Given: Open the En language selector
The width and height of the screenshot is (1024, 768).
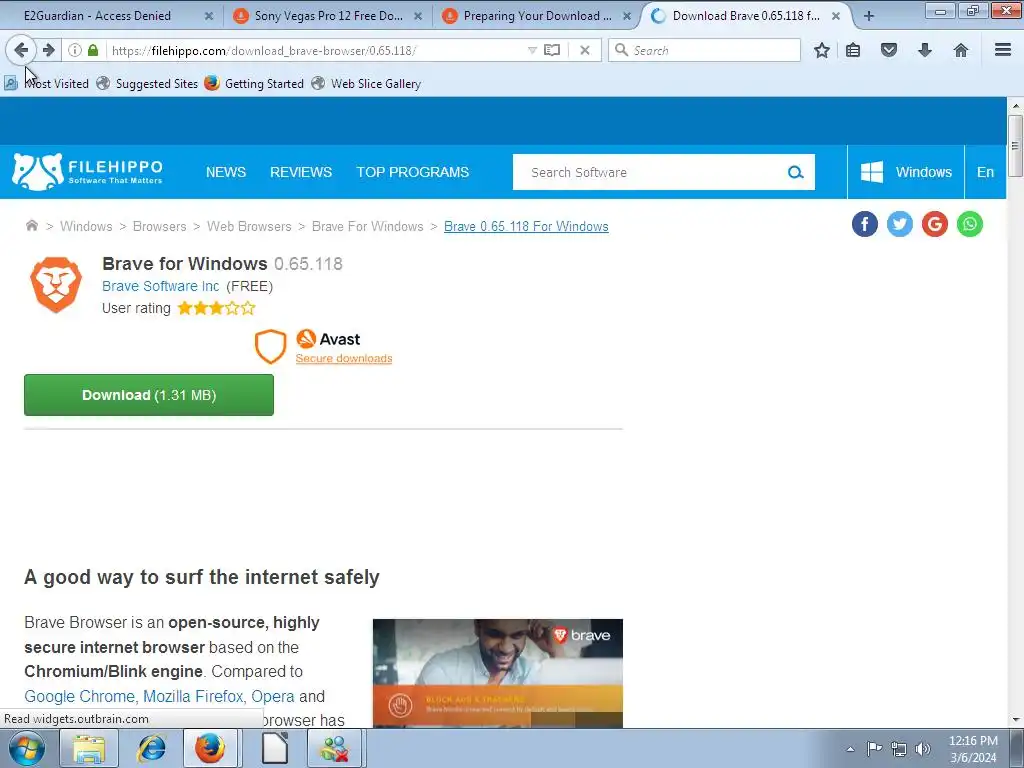Looking at the screenshot, I should pos(985,172).
